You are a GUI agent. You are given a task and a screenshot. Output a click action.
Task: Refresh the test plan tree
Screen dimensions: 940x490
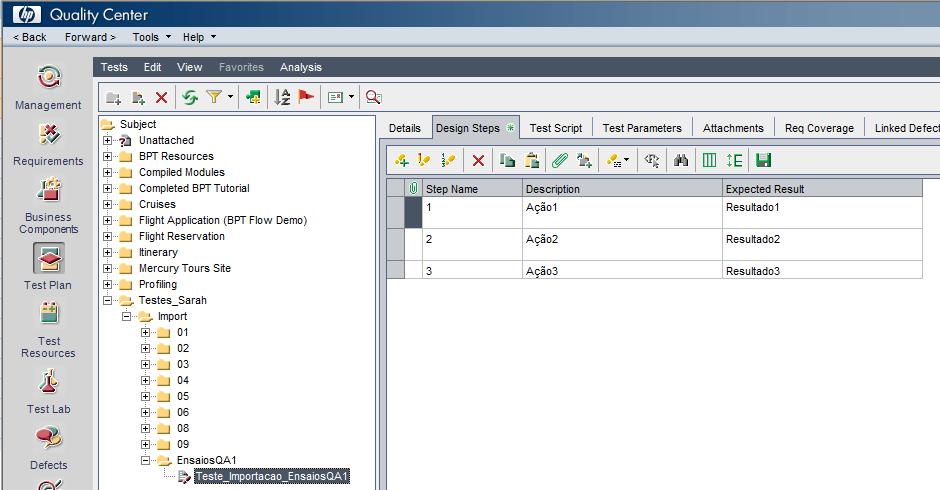190,97
